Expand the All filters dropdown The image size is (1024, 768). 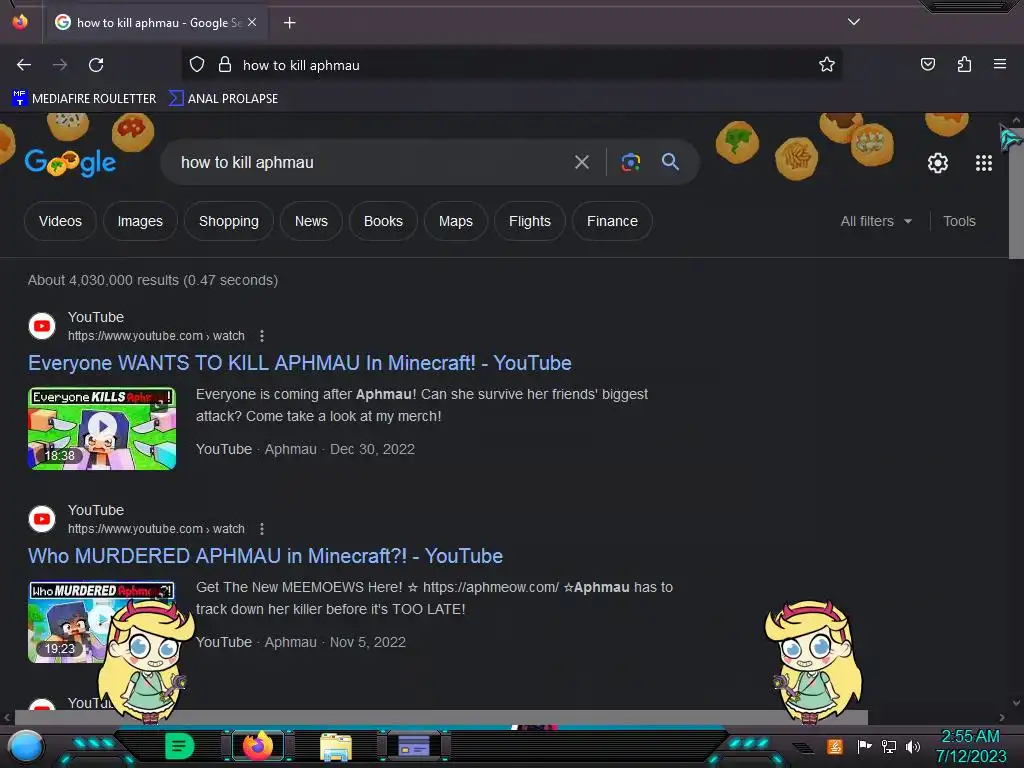click(x=876, y=221)
